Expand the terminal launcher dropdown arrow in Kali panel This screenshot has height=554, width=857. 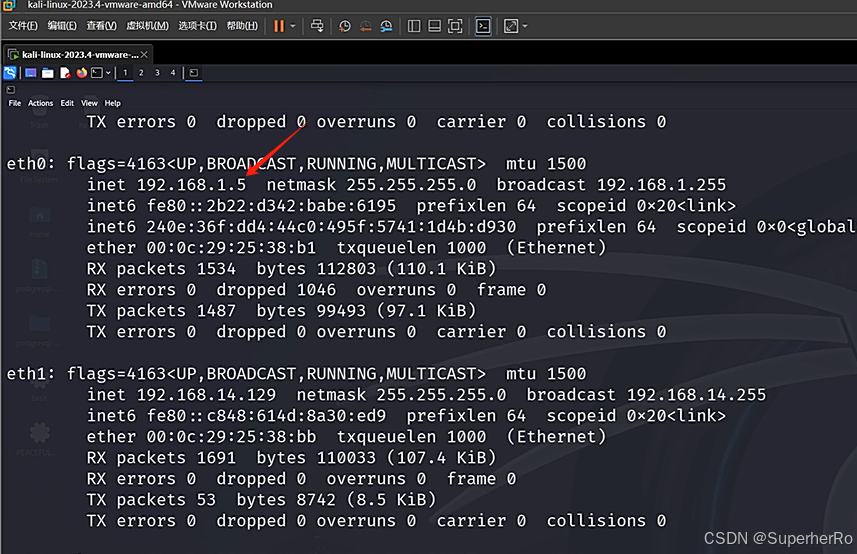pyautogui.click(x=108, y=73)
